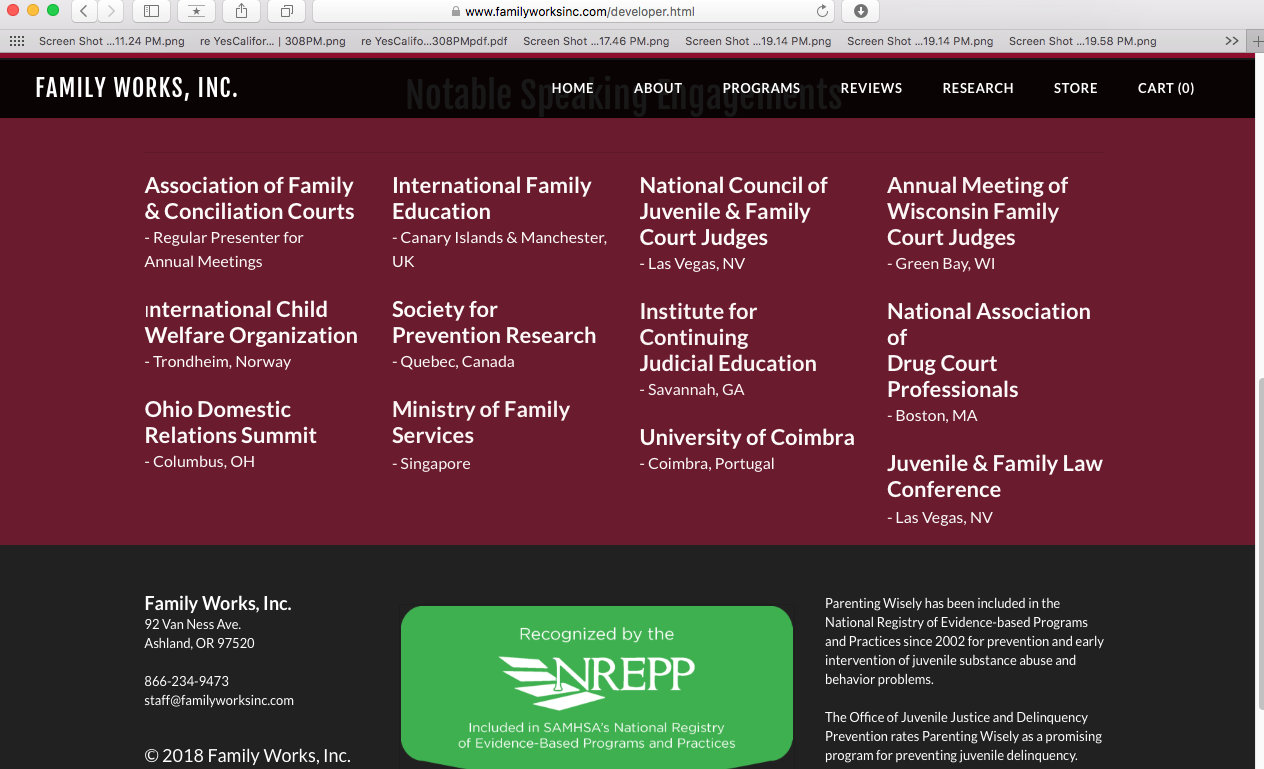
Task: Click the Share icon in toolbar
Action: coord(241,11)
